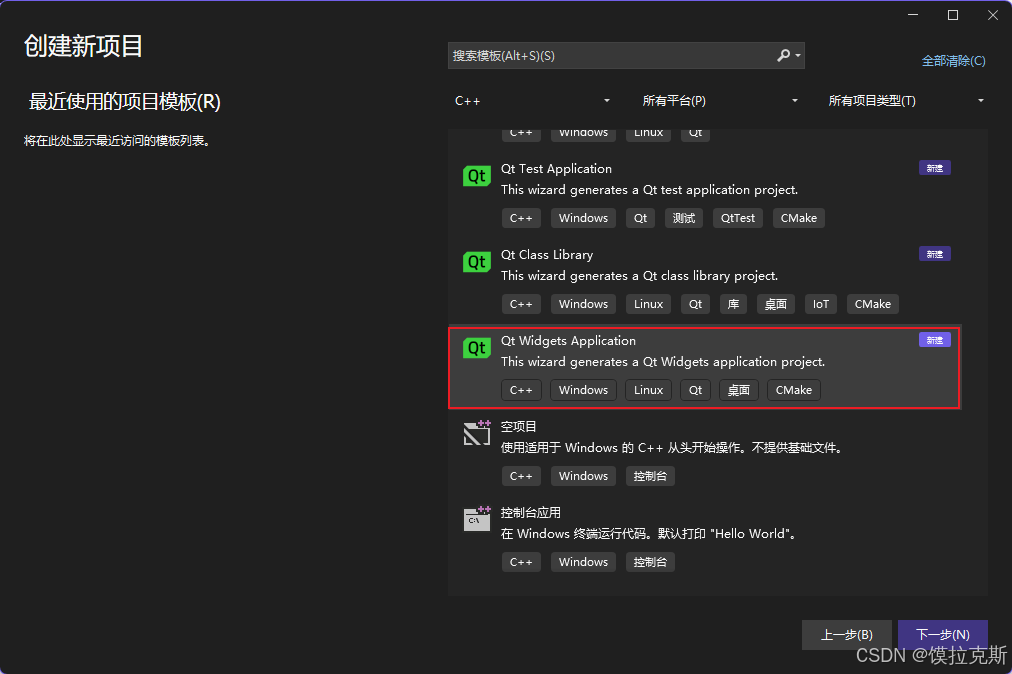This screenshot has height=674, width=1012.
Task: Click the 测试 tag under Qt Test Application
Action: point(684,218)
